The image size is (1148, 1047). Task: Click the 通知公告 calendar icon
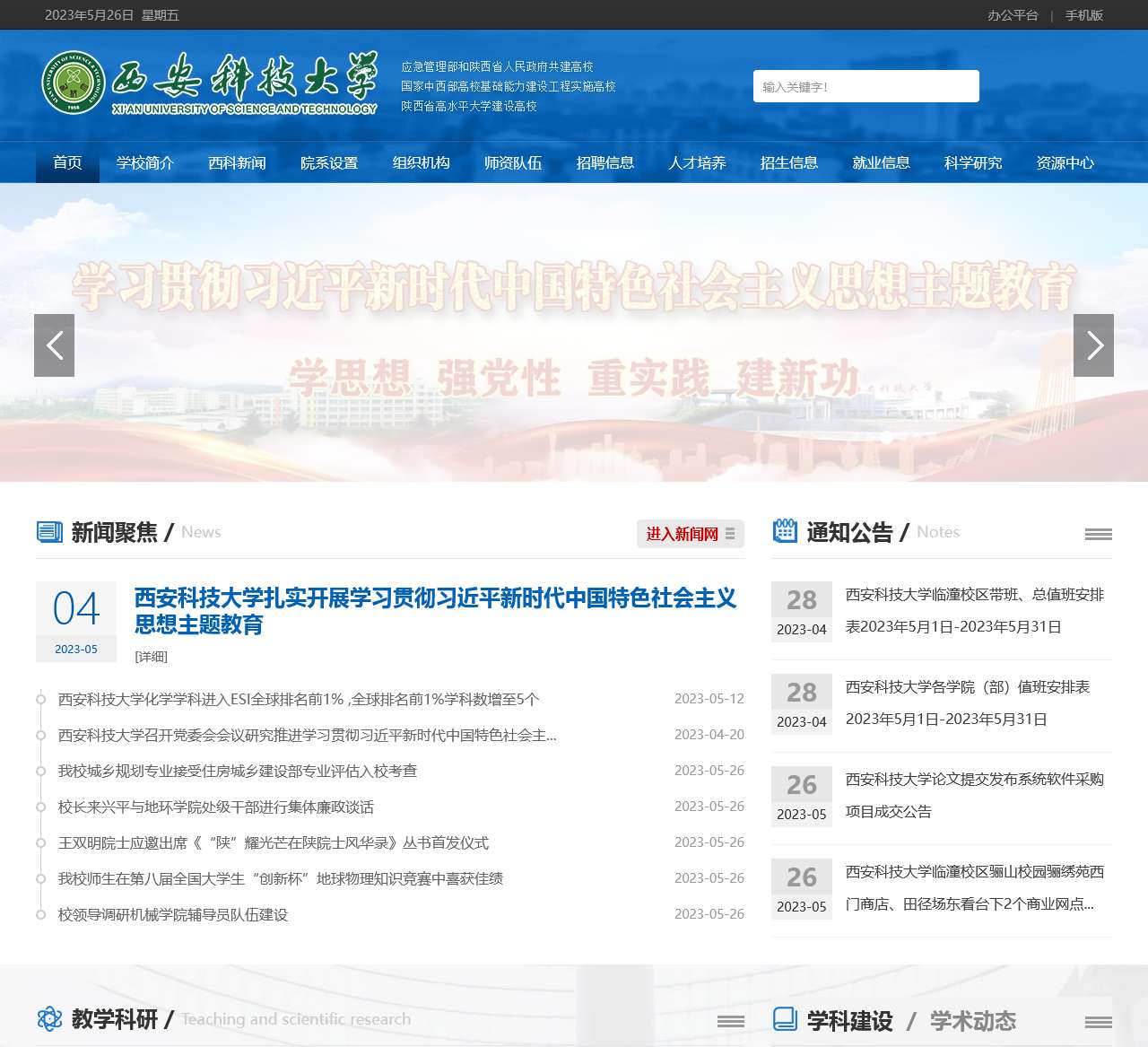(785, 531)
